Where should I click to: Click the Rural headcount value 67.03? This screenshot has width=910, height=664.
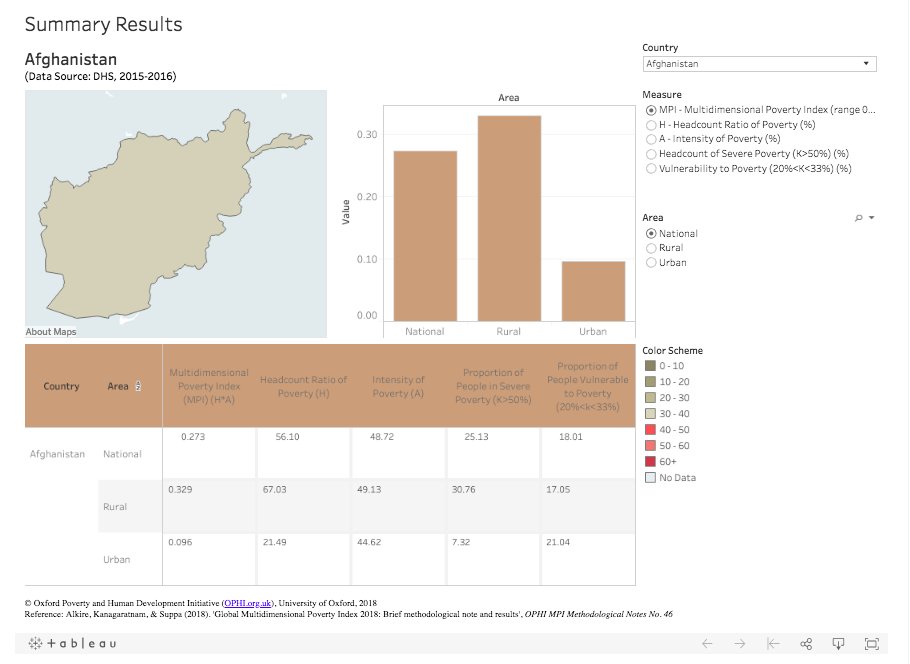(x=275, y=489)
